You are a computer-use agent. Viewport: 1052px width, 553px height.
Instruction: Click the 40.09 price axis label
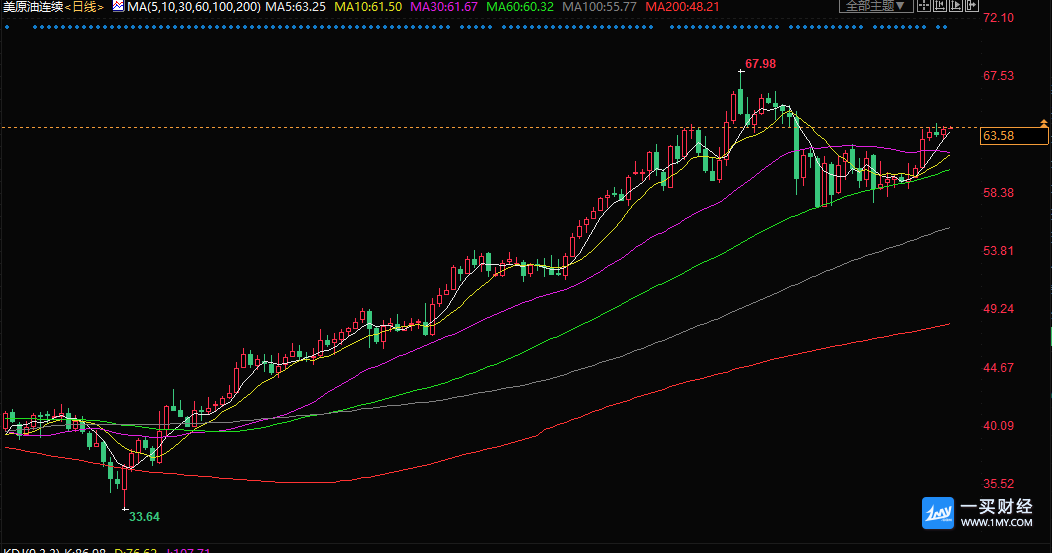998,425
